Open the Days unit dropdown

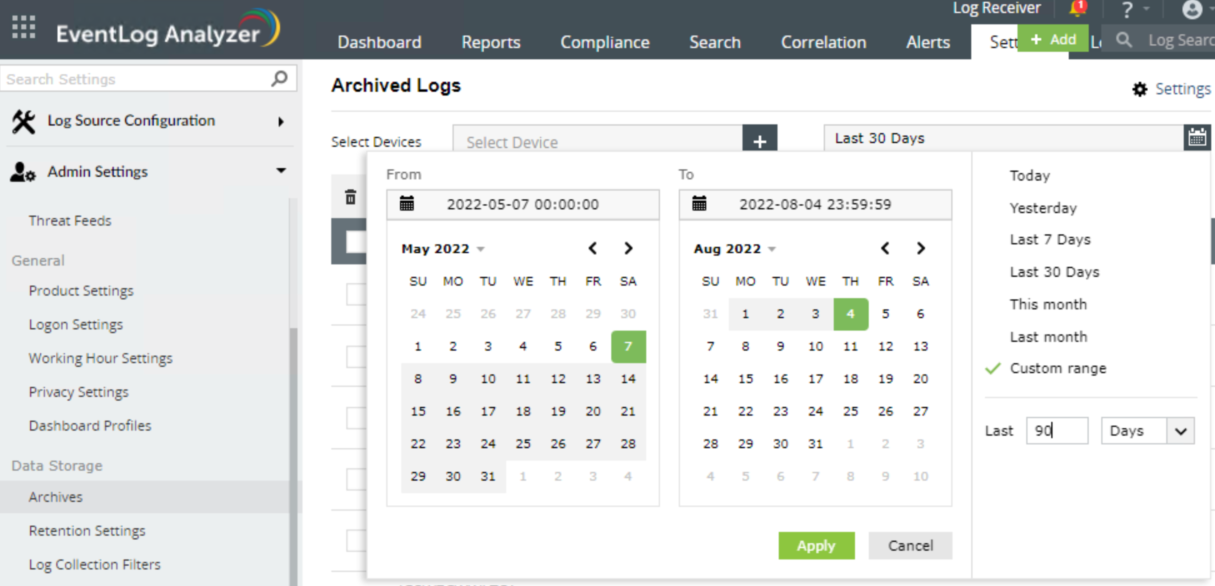tap(1148, 431)
